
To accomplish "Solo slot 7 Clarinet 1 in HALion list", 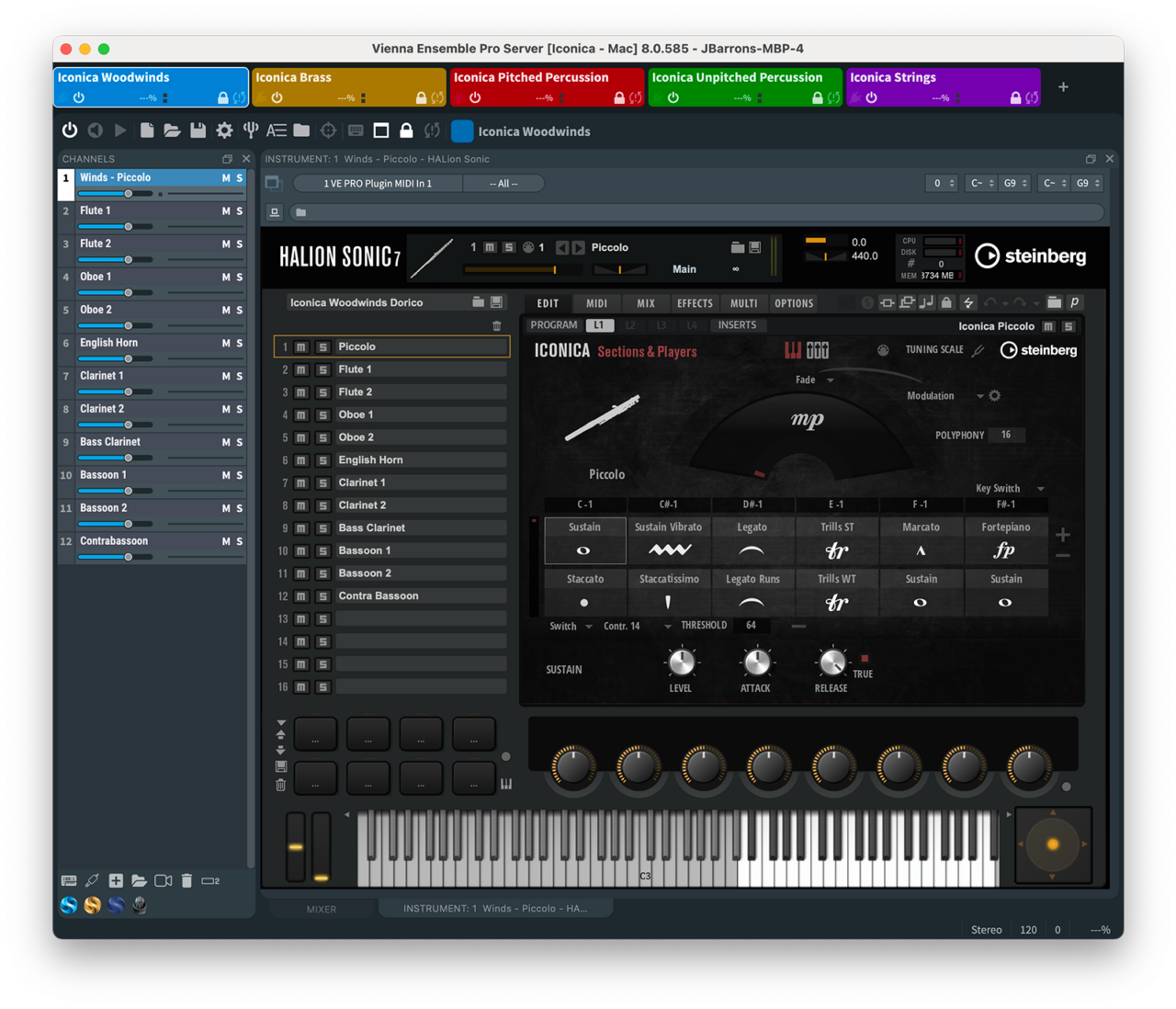I will click(x=322, y=483).
